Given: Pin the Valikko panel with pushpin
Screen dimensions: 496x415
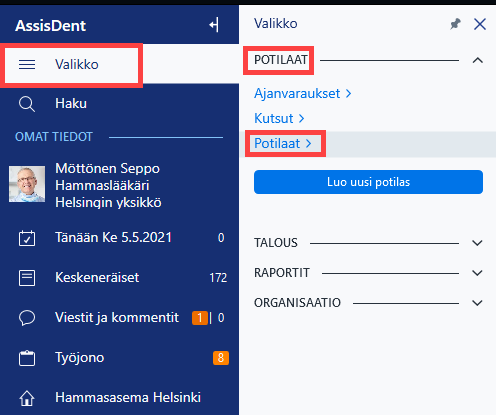Looking at the screenshot, I should coord(455,24).
